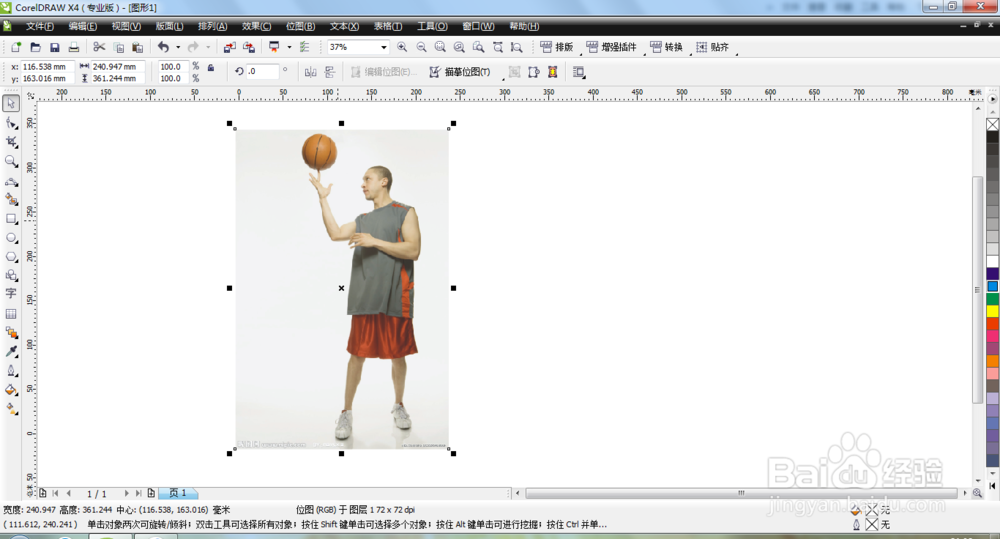Viewport: 1000px width, 539px height.
Task: Pick the white color swatch
Action: click(x=992, y=262)
